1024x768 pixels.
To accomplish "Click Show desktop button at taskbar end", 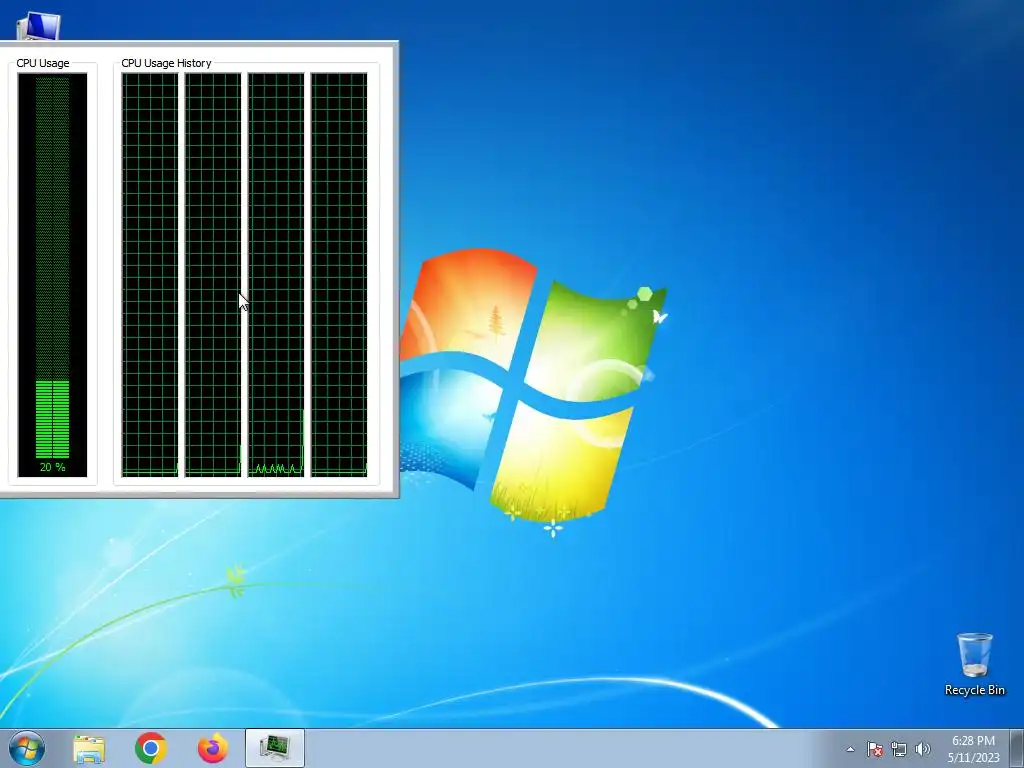I will pyautogui.click(x=1017, y=748).
